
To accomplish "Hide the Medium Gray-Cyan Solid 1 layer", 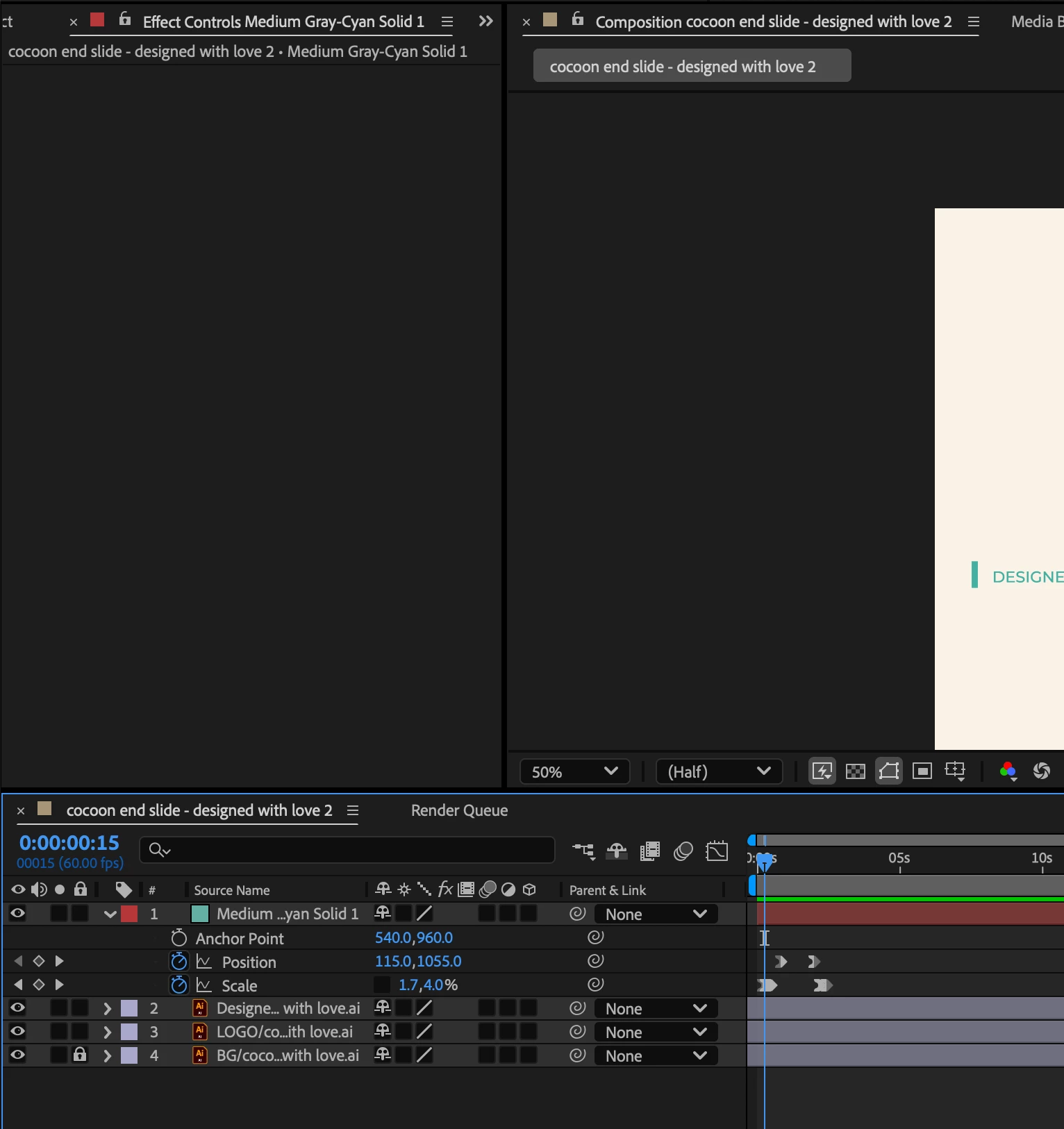I will click(x=18, y=914).
